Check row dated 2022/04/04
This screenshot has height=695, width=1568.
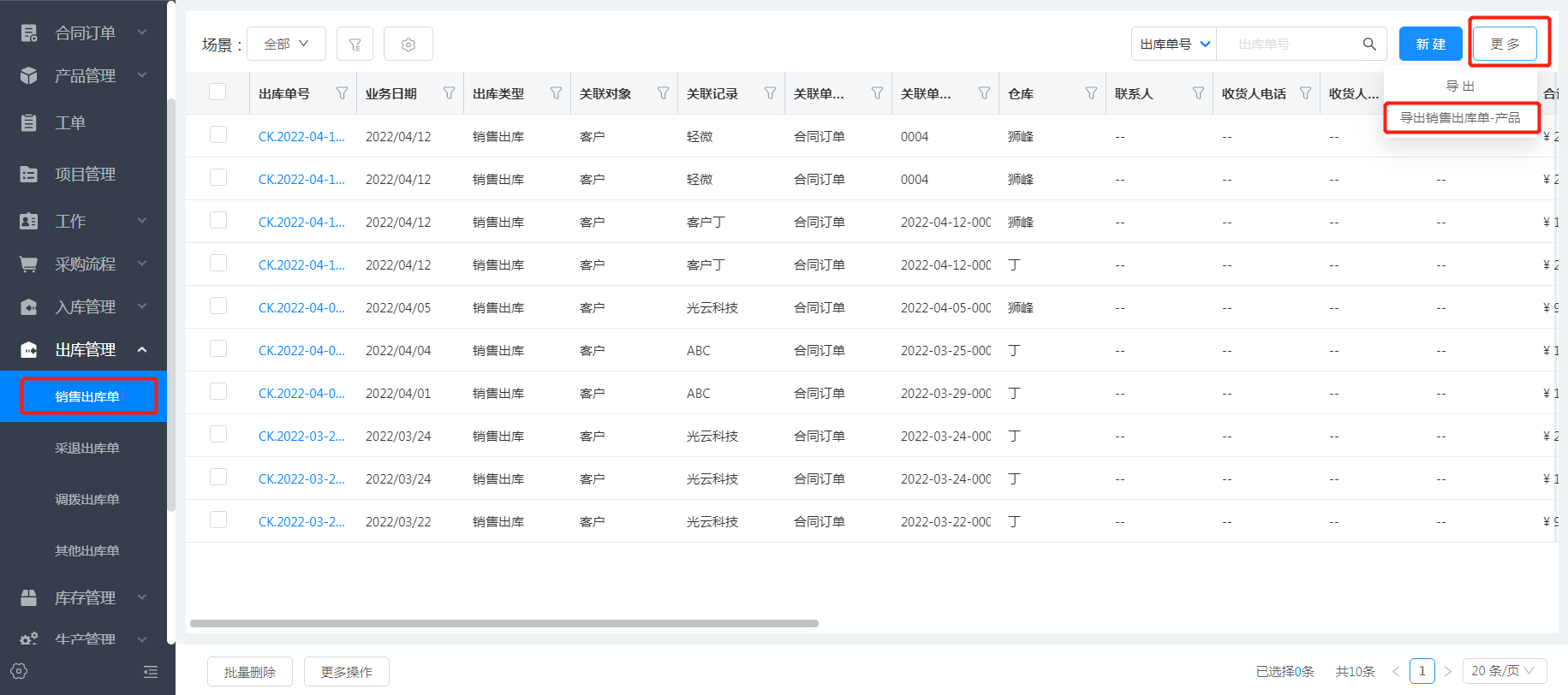[x=218, y=348]
